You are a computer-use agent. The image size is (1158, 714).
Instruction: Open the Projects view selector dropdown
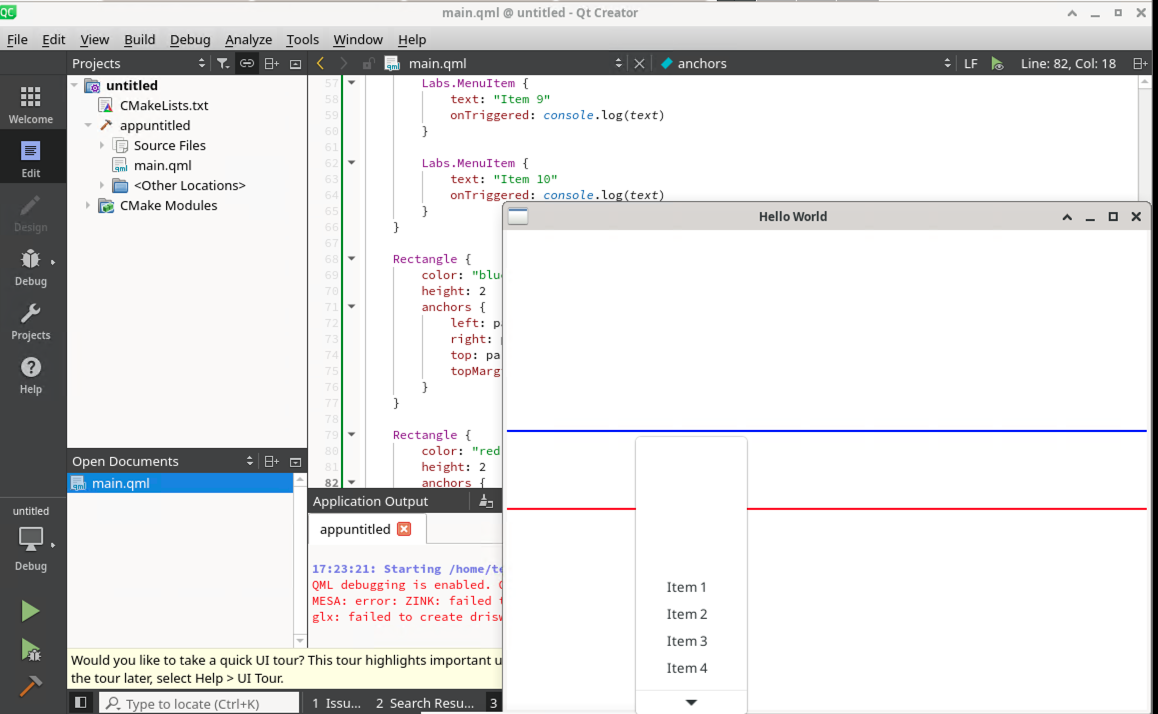pos(139,63)
